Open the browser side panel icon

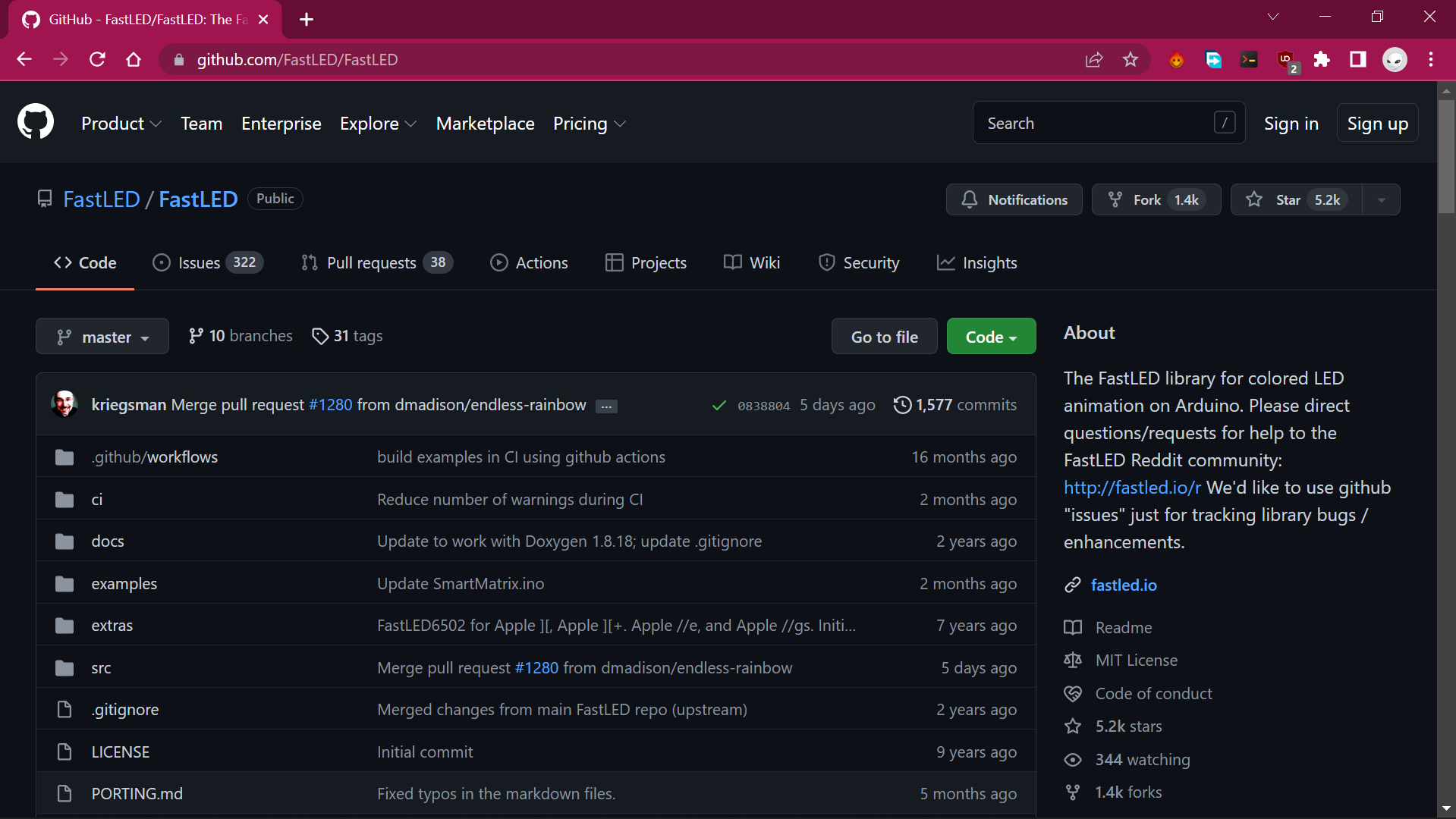(1358, 59)
